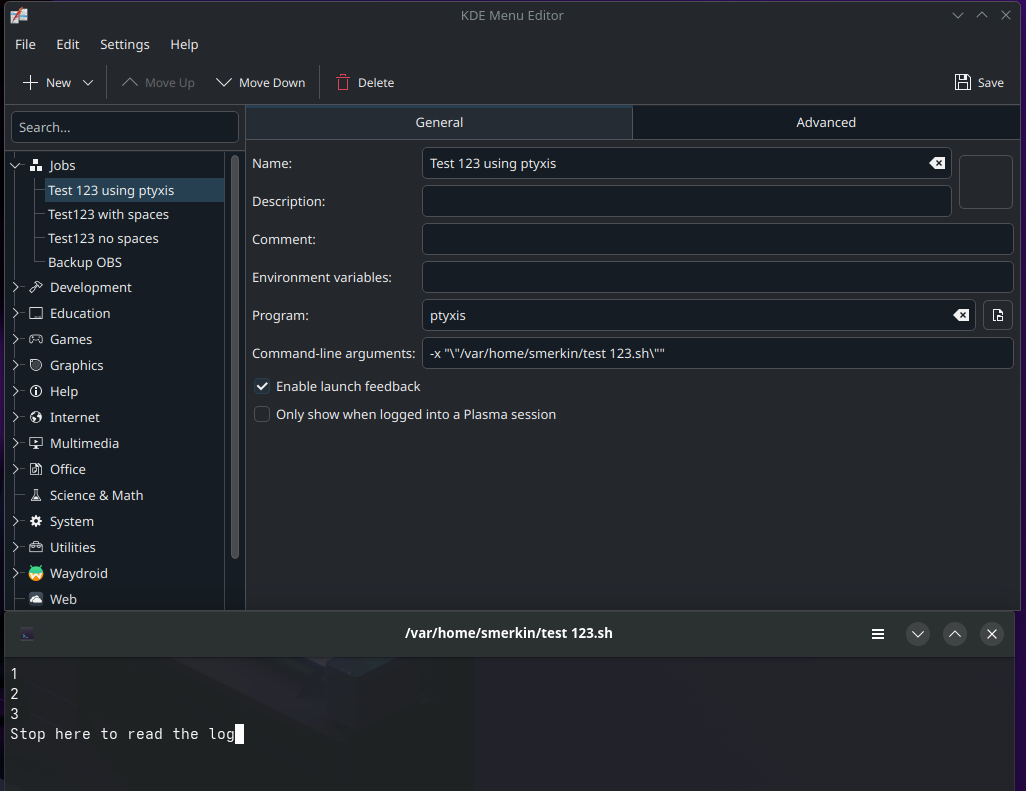Select the Backup OBS entry
Viewport: 1026px width, 791px height.
coord(86,262)
